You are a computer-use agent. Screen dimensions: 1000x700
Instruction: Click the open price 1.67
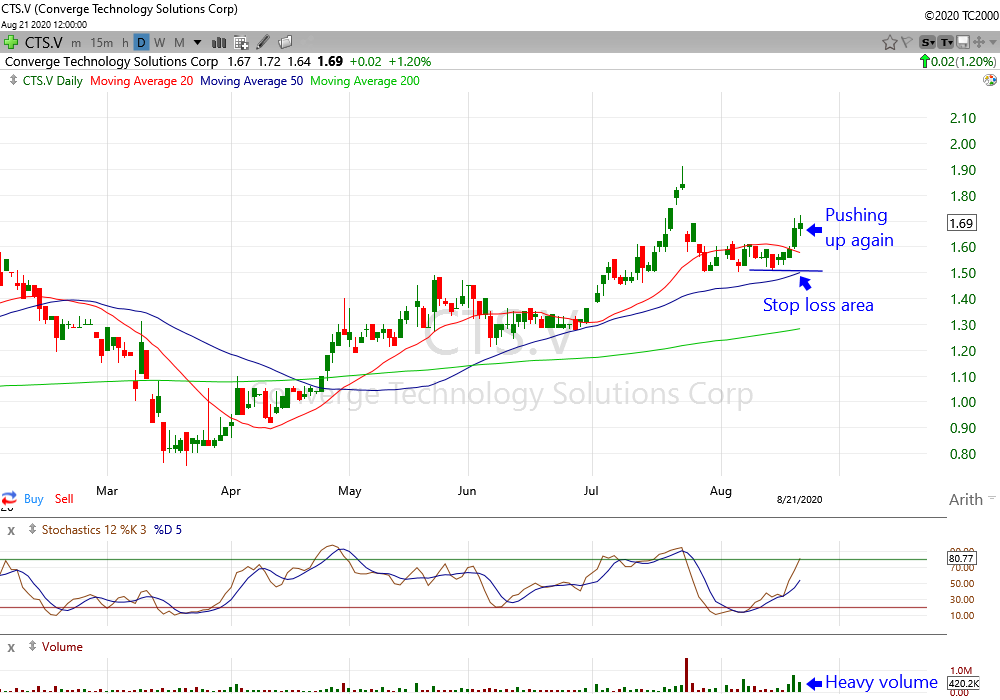(x=239, y=62)
